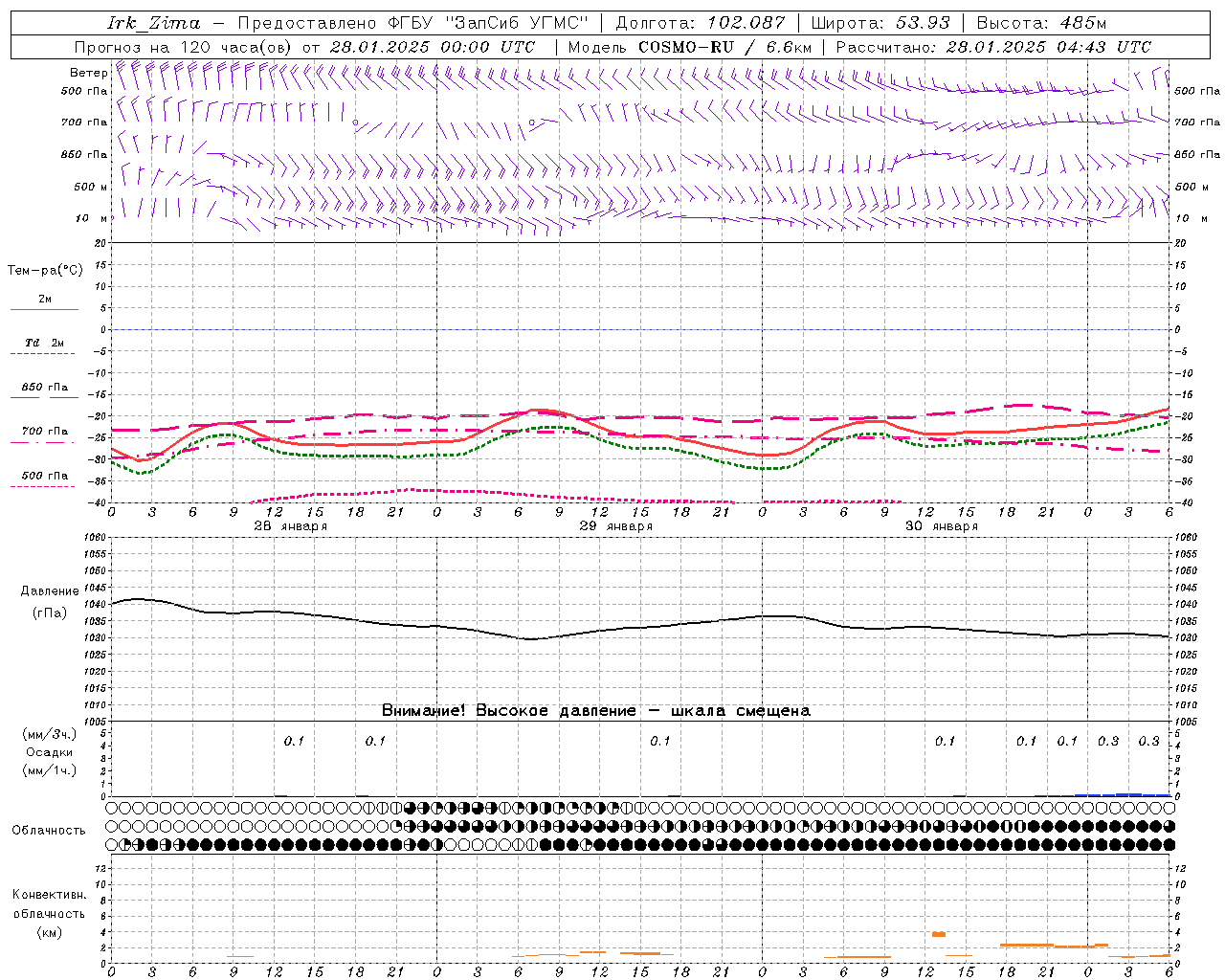This screenshot has width=1225, height=980.
Task: Select forecast start 28.01.2025 00:00 UTC
Action: [432, 47]
